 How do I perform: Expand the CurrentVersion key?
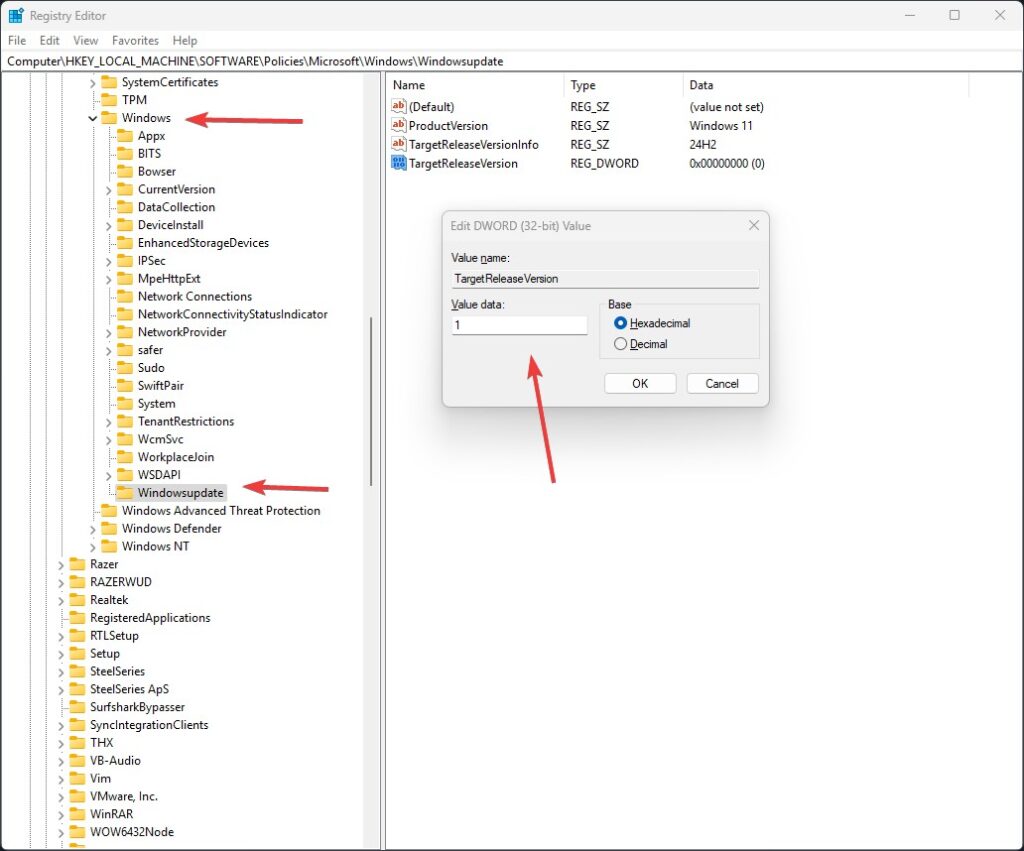point(108,190)
